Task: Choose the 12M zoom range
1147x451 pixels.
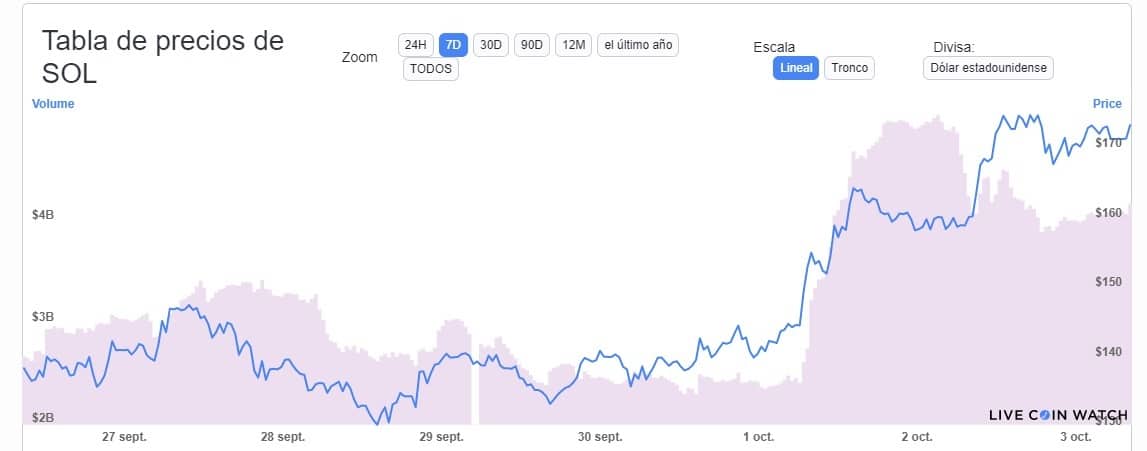Action: coord(573,45)
